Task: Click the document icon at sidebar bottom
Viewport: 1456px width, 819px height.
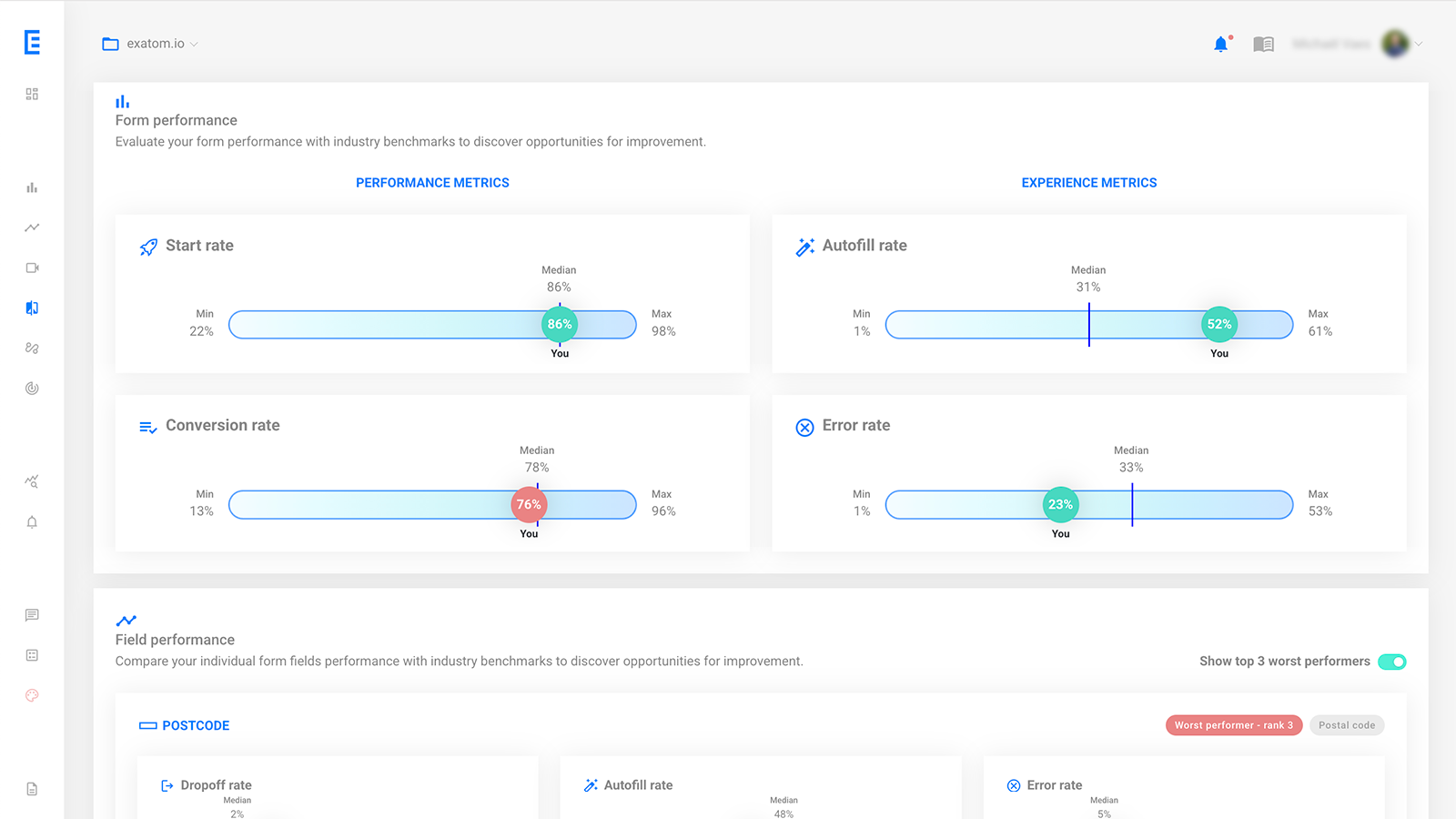Action: click(x=32, y=789)
